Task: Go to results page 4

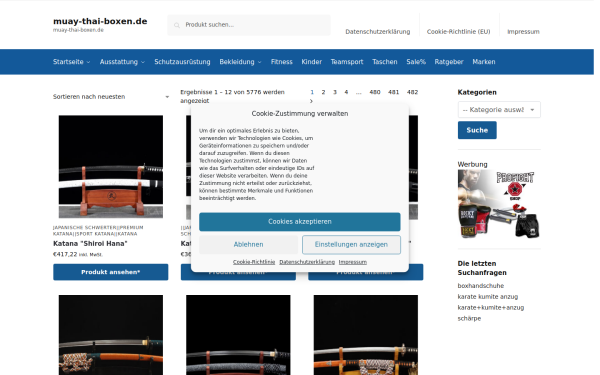Action: 346,92
